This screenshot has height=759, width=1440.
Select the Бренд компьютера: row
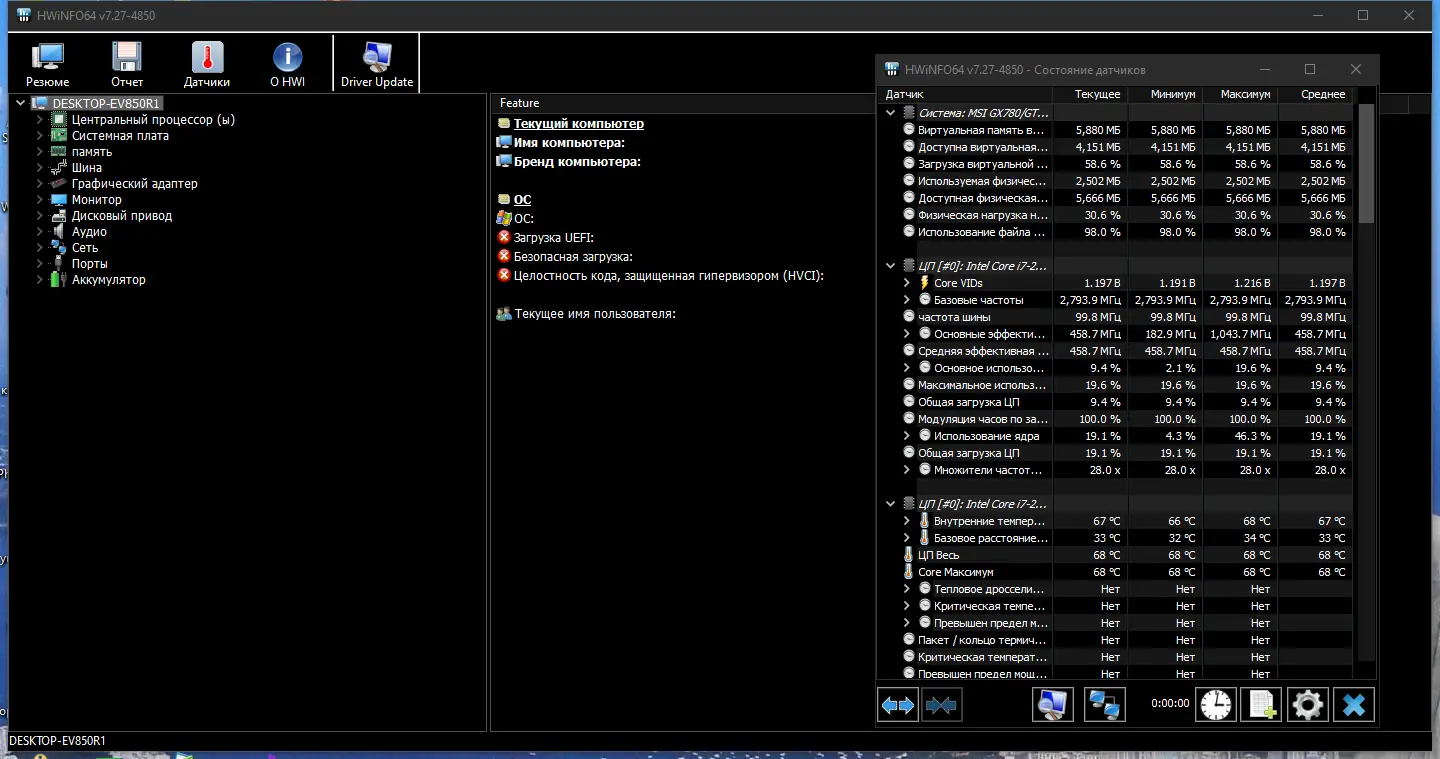click(x=577, y=161)
